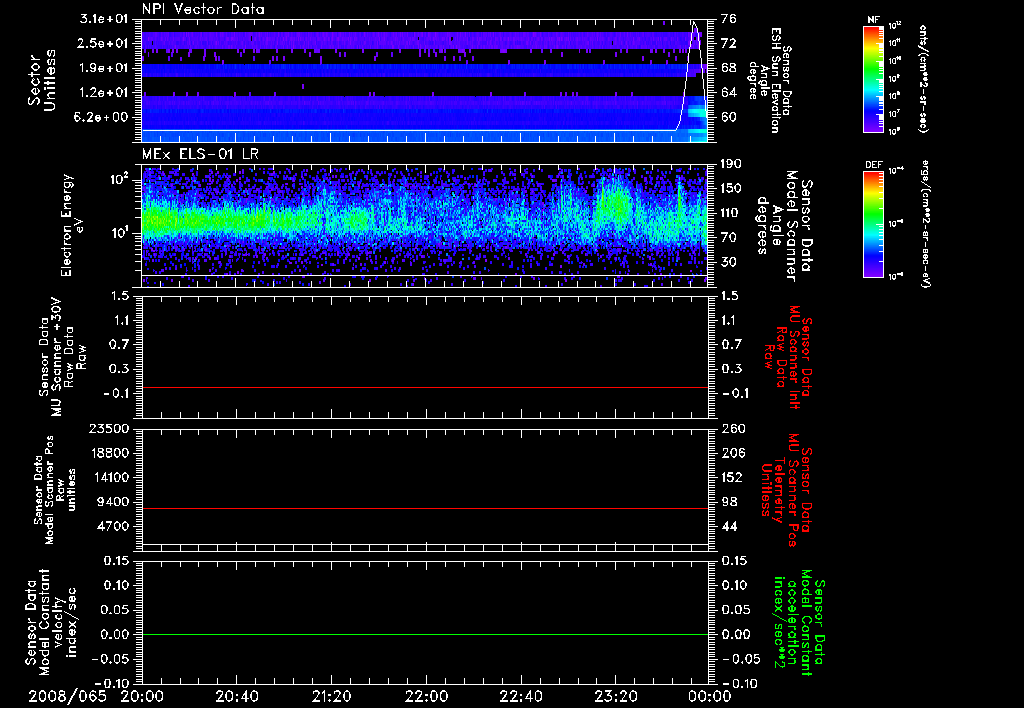Screen dimensions: 1024x708
Task: Click the red MU Scanner Int Raw Data label
Action: (x=789, y=355)
